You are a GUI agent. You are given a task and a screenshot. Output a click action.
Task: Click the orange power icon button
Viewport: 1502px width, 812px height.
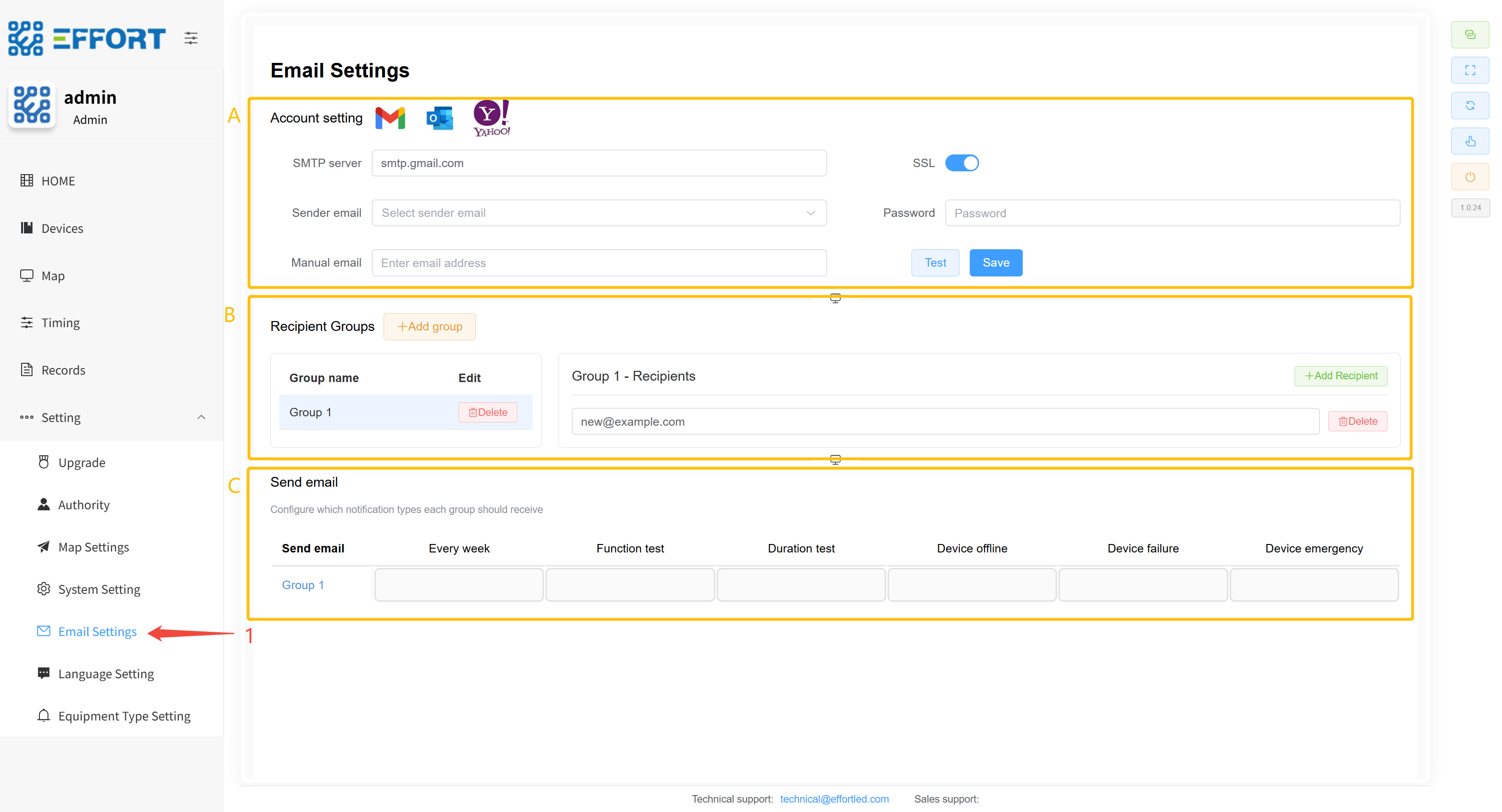click(x=1469, y=176)
